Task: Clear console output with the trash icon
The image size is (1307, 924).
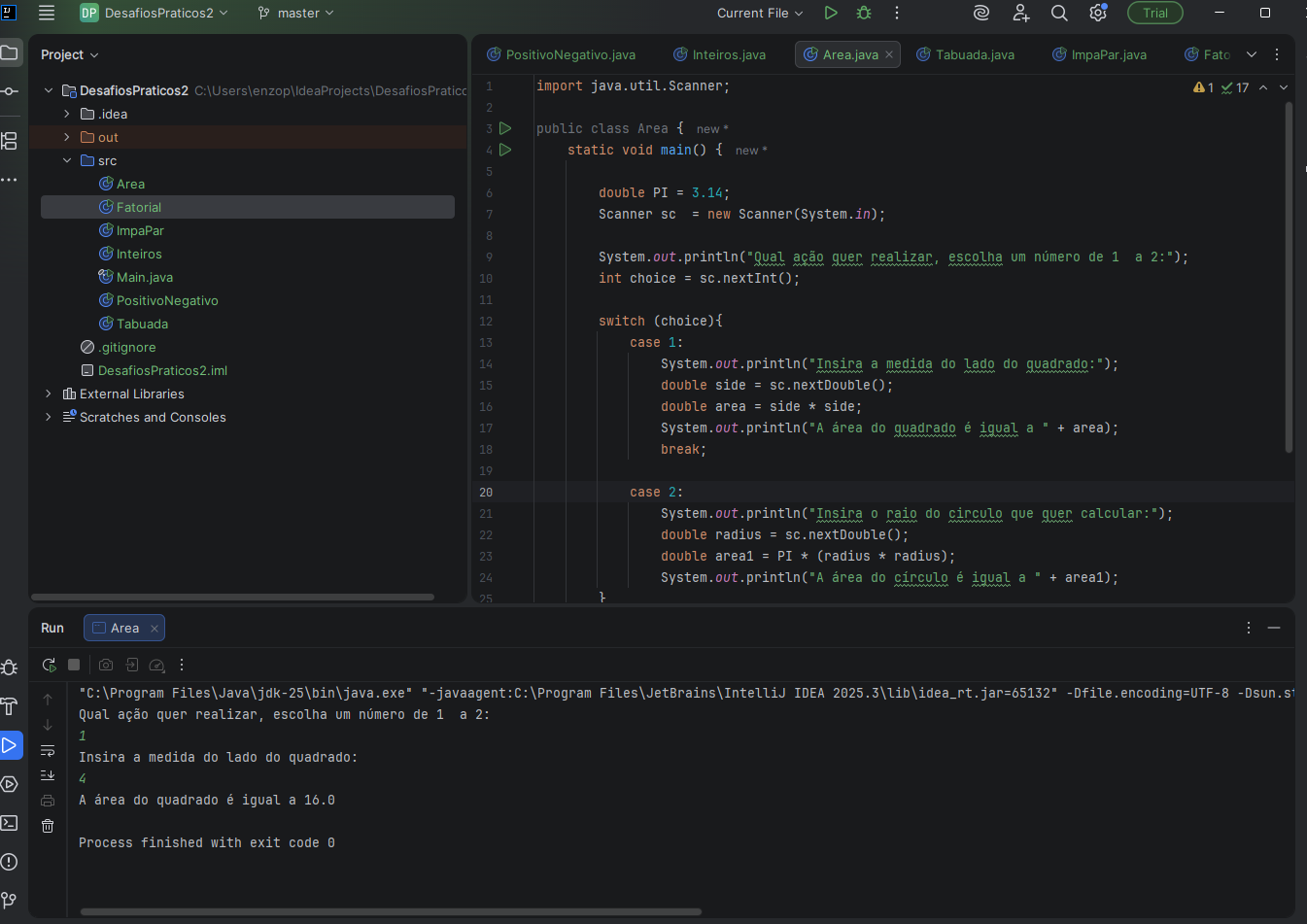Action: tap(48, 826)
